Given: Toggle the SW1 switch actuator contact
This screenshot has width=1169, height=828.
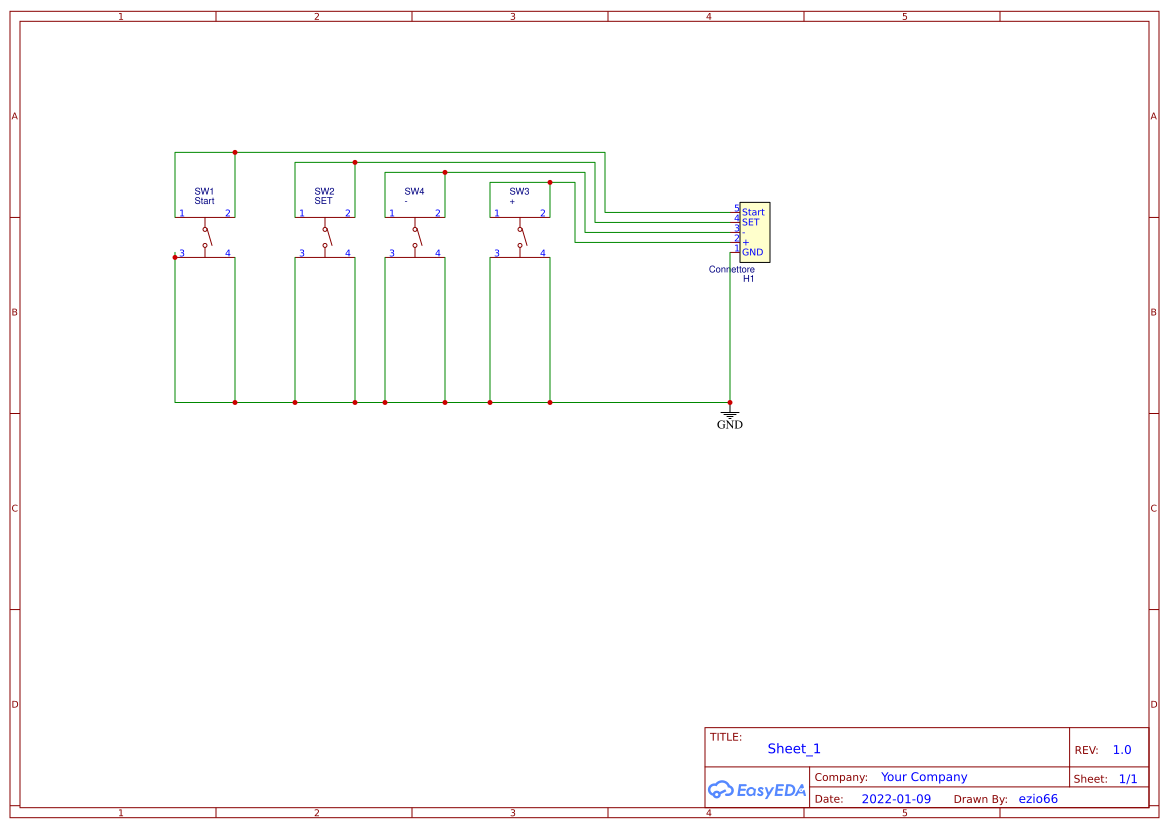Looking at the screenshot, I should [208, 237].
